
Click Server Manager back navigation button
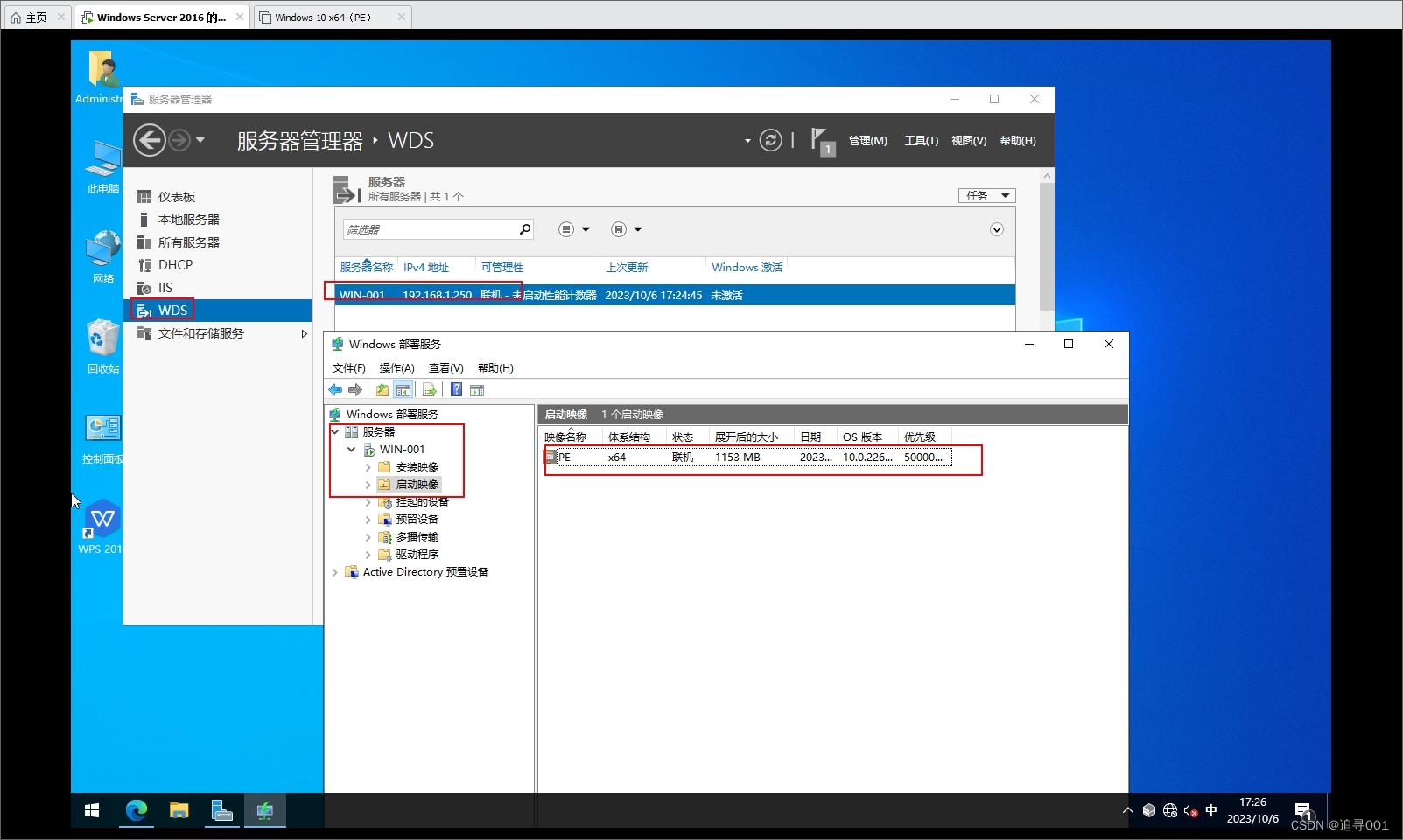(150, 140)
